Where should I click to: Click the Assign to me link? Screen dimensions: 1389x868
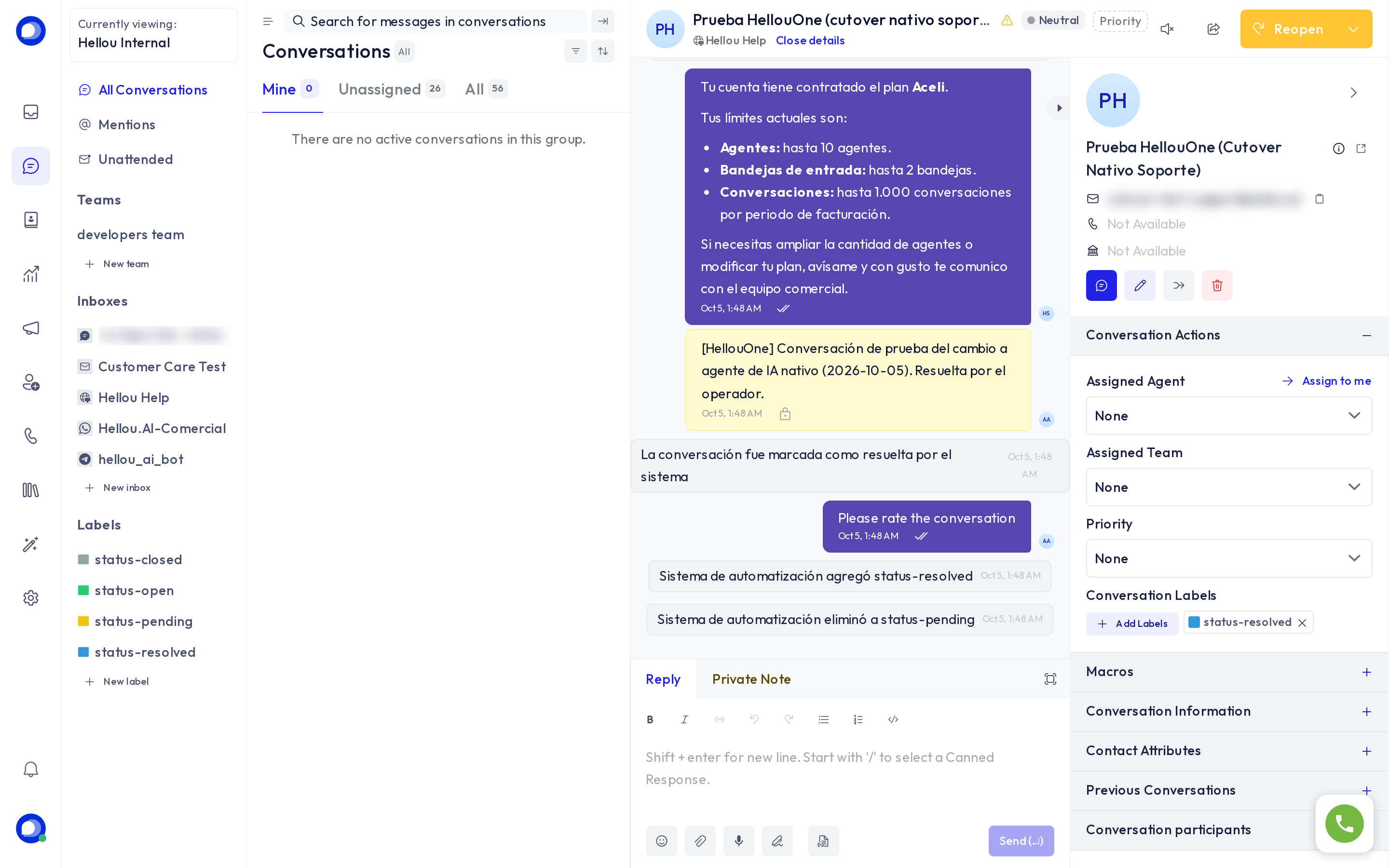1326,380
